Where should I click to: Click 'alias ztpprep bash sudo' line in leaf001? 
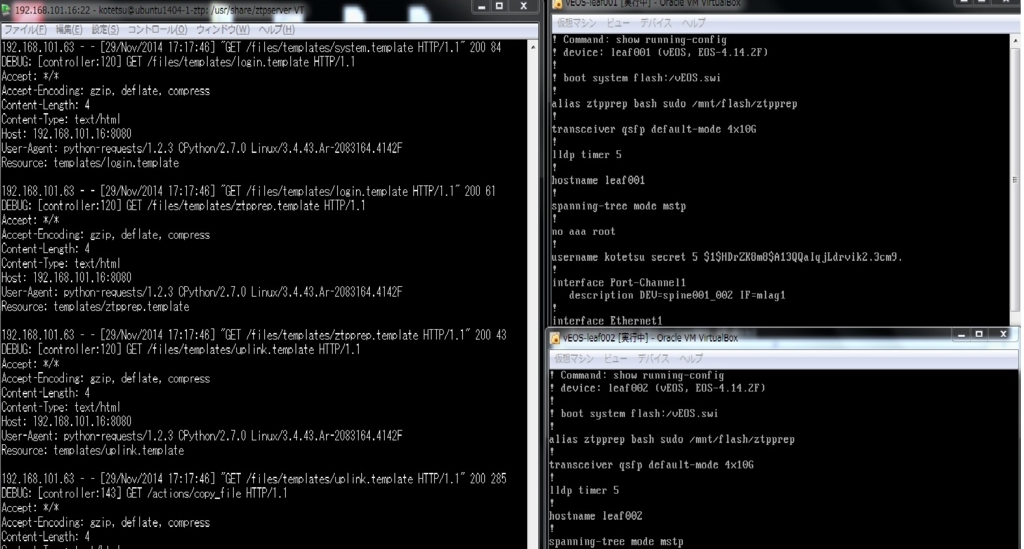675,103
